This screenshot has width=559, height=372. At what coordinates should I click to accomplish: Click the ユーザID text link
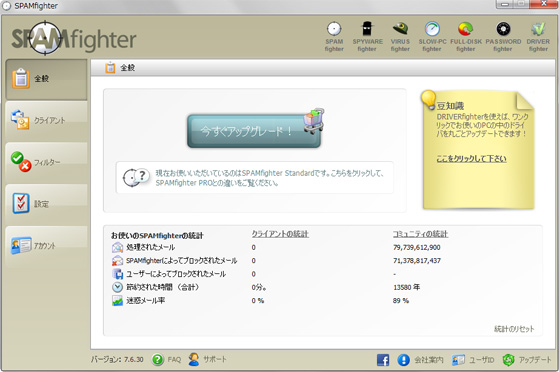[482, 360]
